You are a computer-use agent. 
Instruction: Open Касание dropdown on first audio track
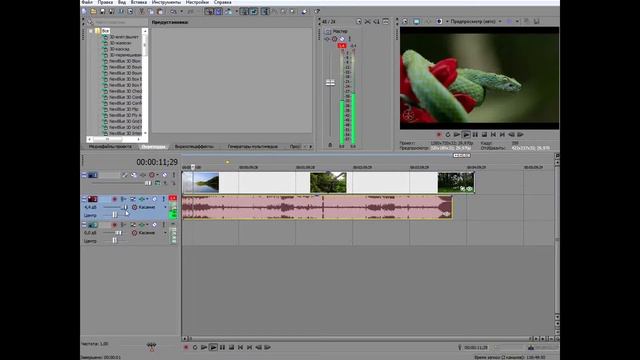pyautogui.click(x=165, y=207)
